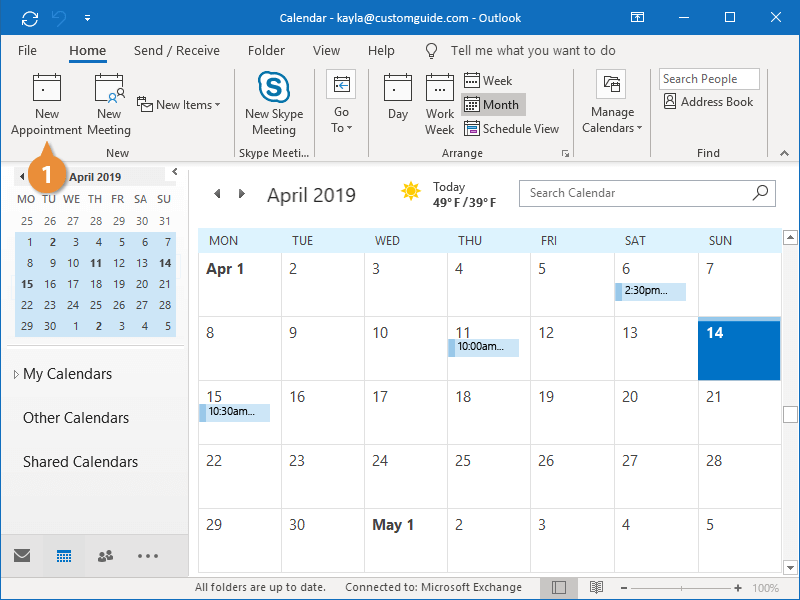
Task: Open the Manage Calendars dropdown
Action: pos(611,104)
